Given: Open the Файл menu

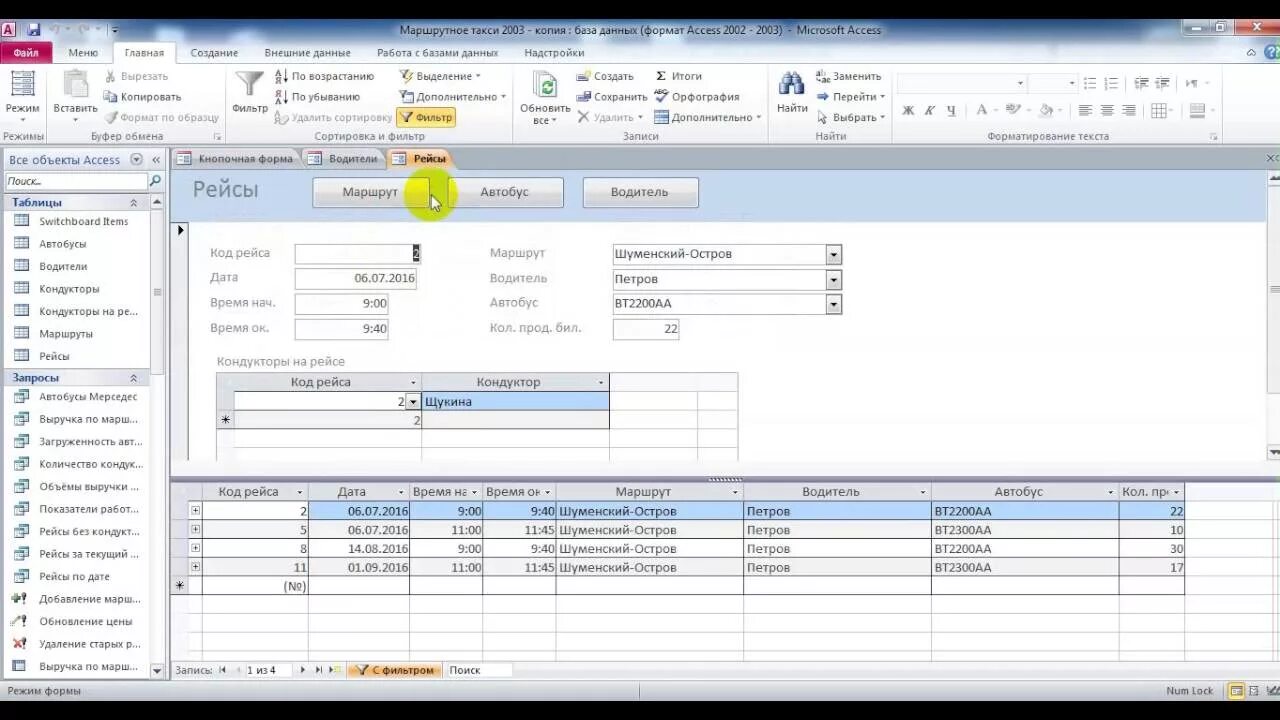Looking at the screenshot, I should point(26,53).
